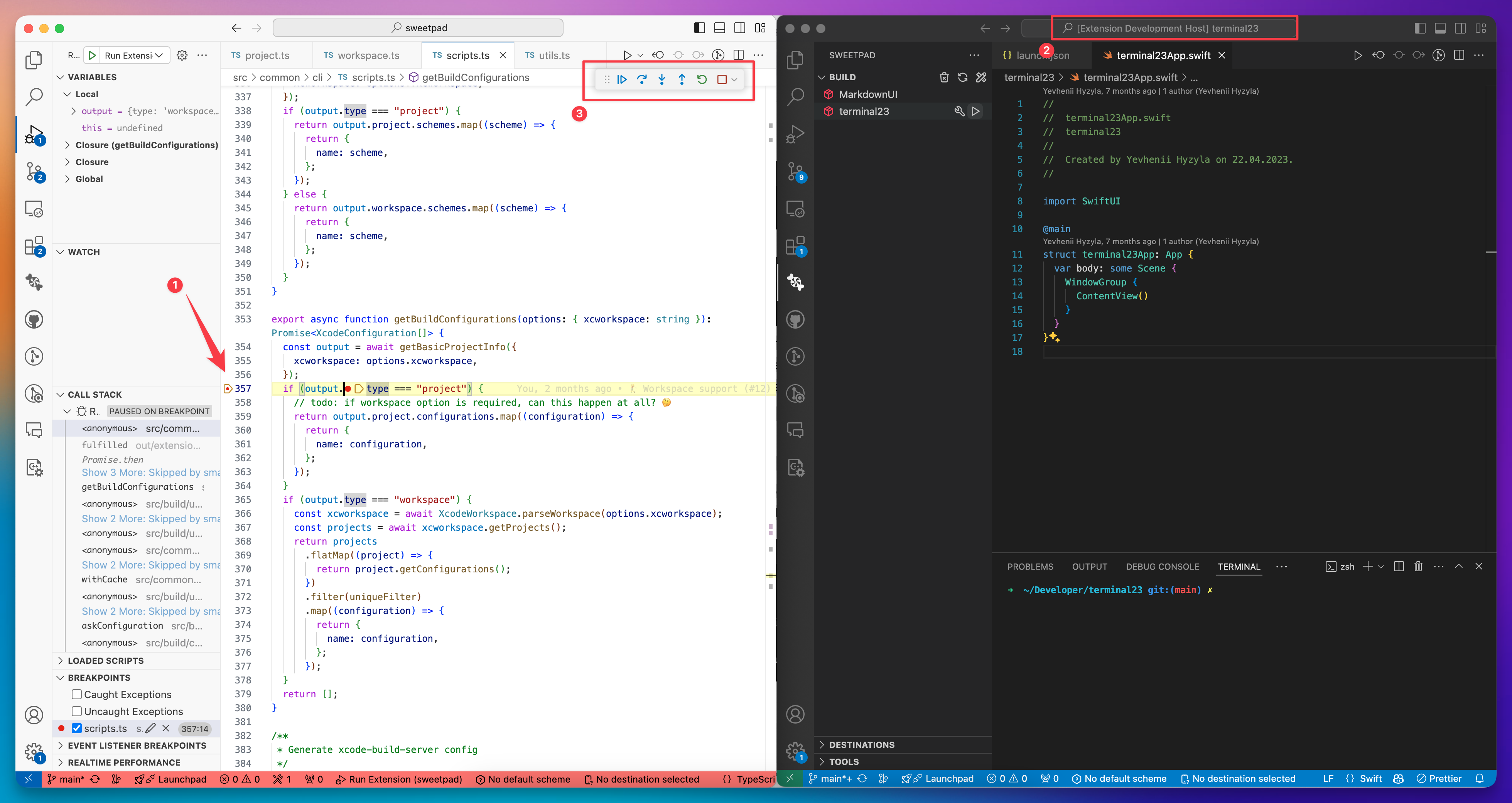Open the Manage gear in the sweetpad activity bar
This screenshot has width=1512, height=803.
pyautogui.click(x=34, y=751)
